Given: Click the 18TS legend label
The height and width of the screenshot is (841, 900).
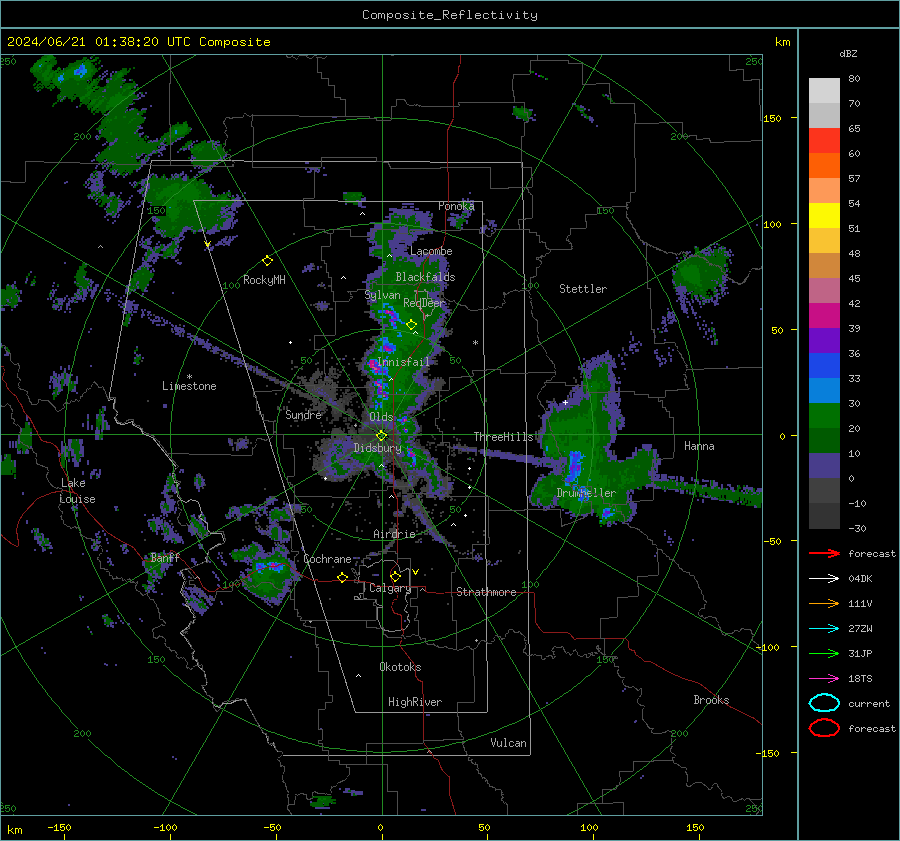Looking at the screenshot, I should point(860,679).
